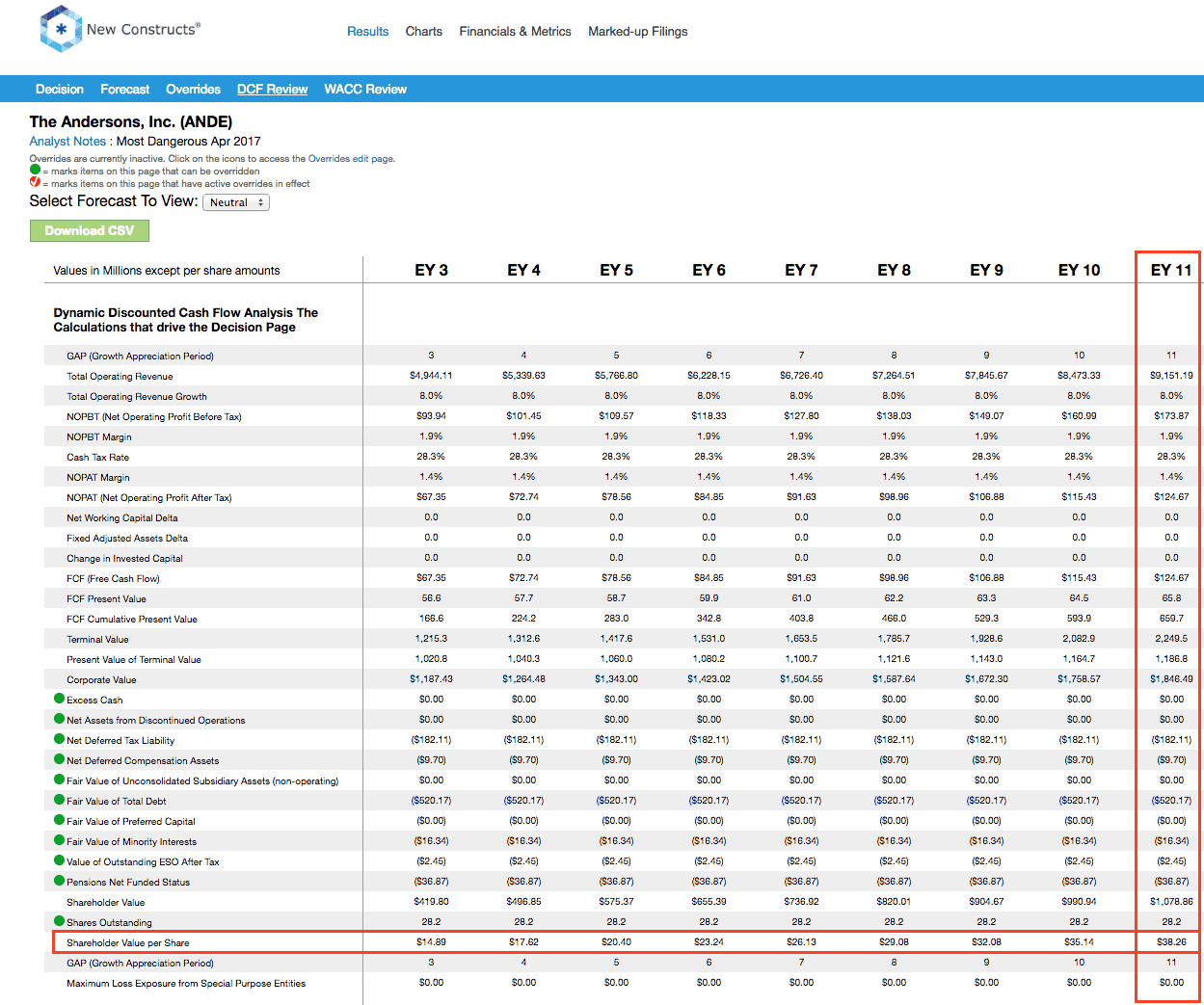Screen dimensions: 1204x1005
Task: Select the $173.87 NOPBT value
Action: pyautogui.click(x=1171, y=416)
